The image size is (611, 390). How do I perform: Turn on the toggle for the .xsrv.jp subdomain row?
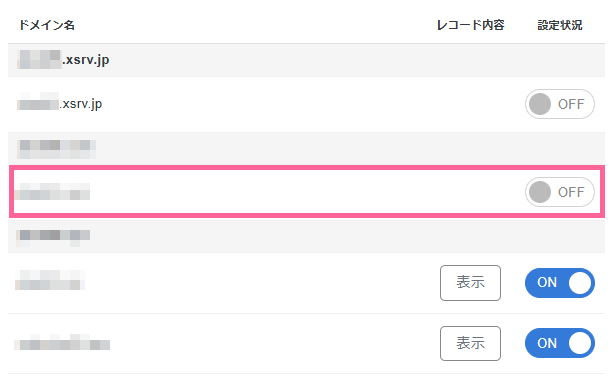click(x=560, y=104)
